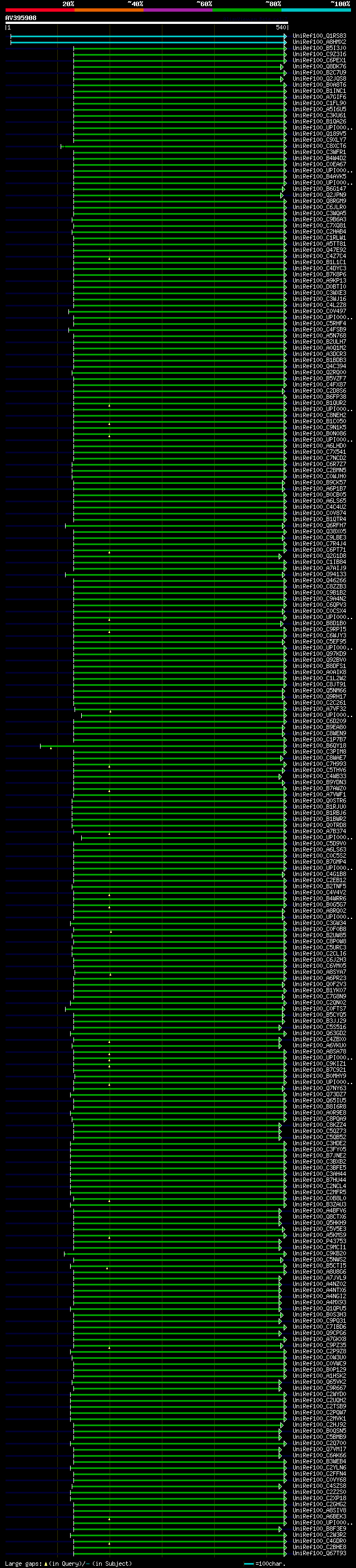The width and height of the screenshot is (356, 1568).
Task: Open the UniRef100_A7GIF6 entry
Action: [319, 97]
